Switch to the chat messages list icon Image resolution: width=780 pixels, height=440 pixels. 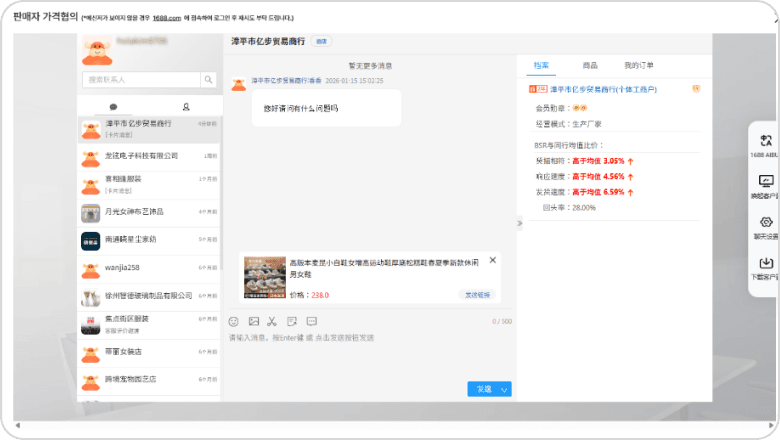113,106
